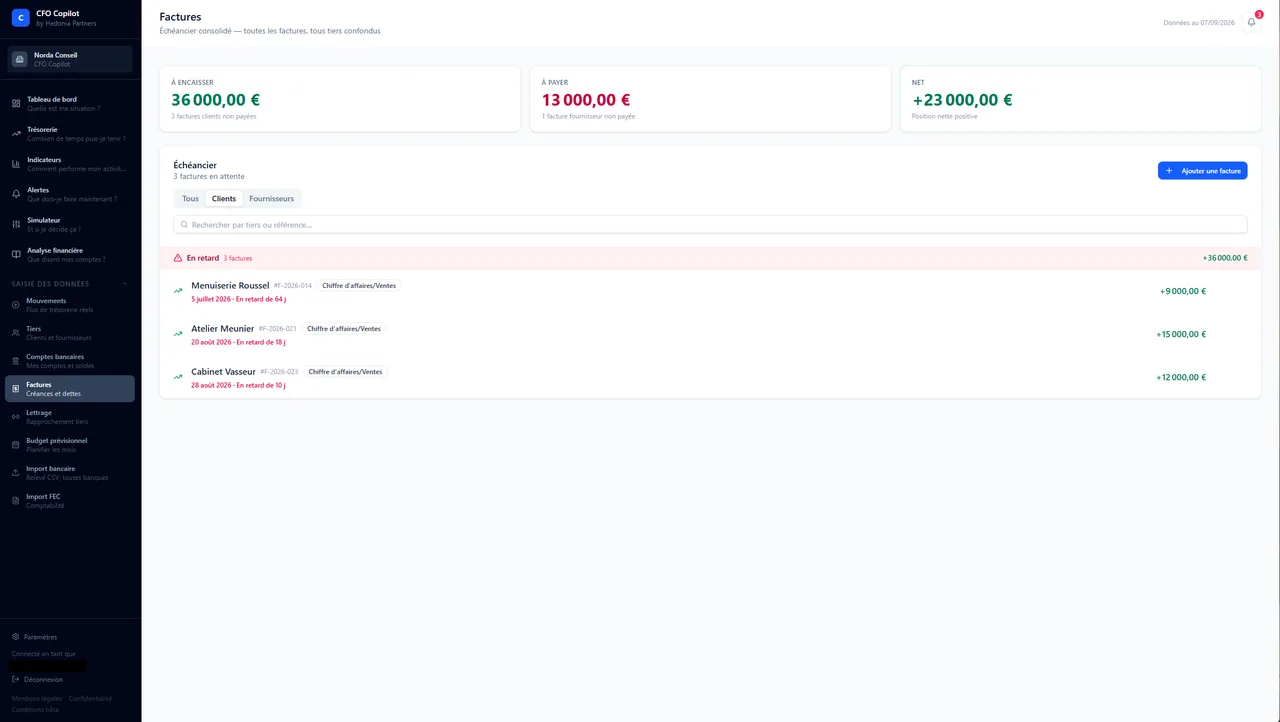
Task: Switch to the Tous tab
Action: [x=190, y=199]
